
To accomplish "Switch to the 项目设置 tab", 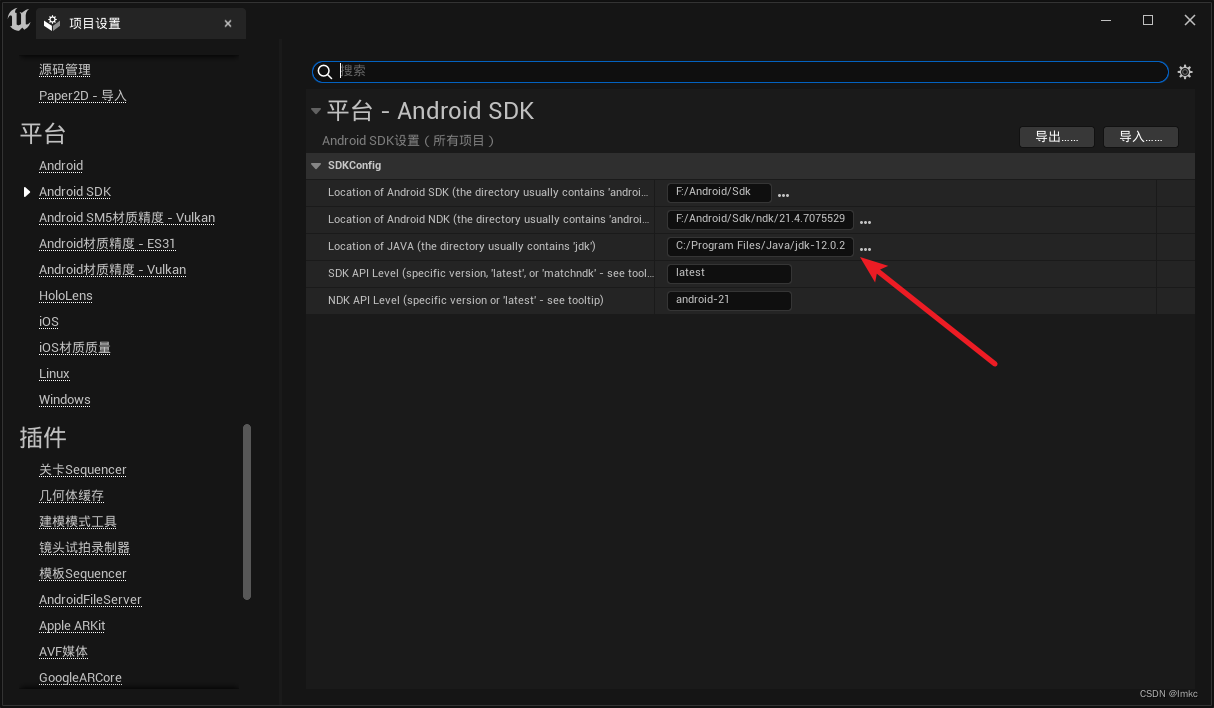I will coord(141,23).
